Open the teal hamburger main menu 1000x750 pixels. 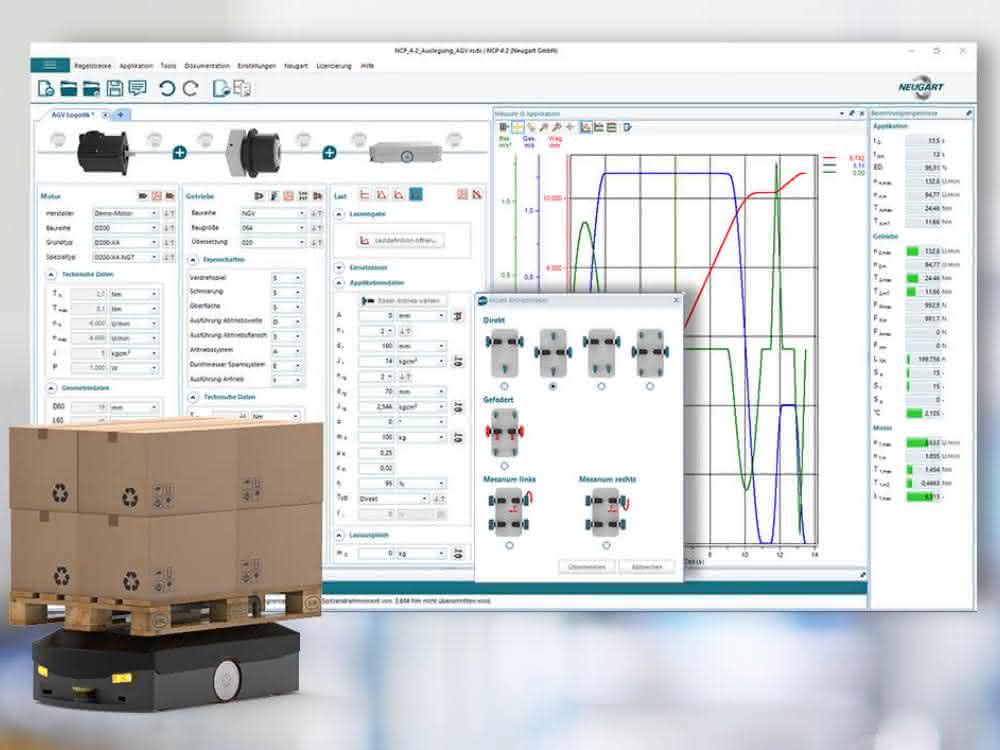coord(50,65)
